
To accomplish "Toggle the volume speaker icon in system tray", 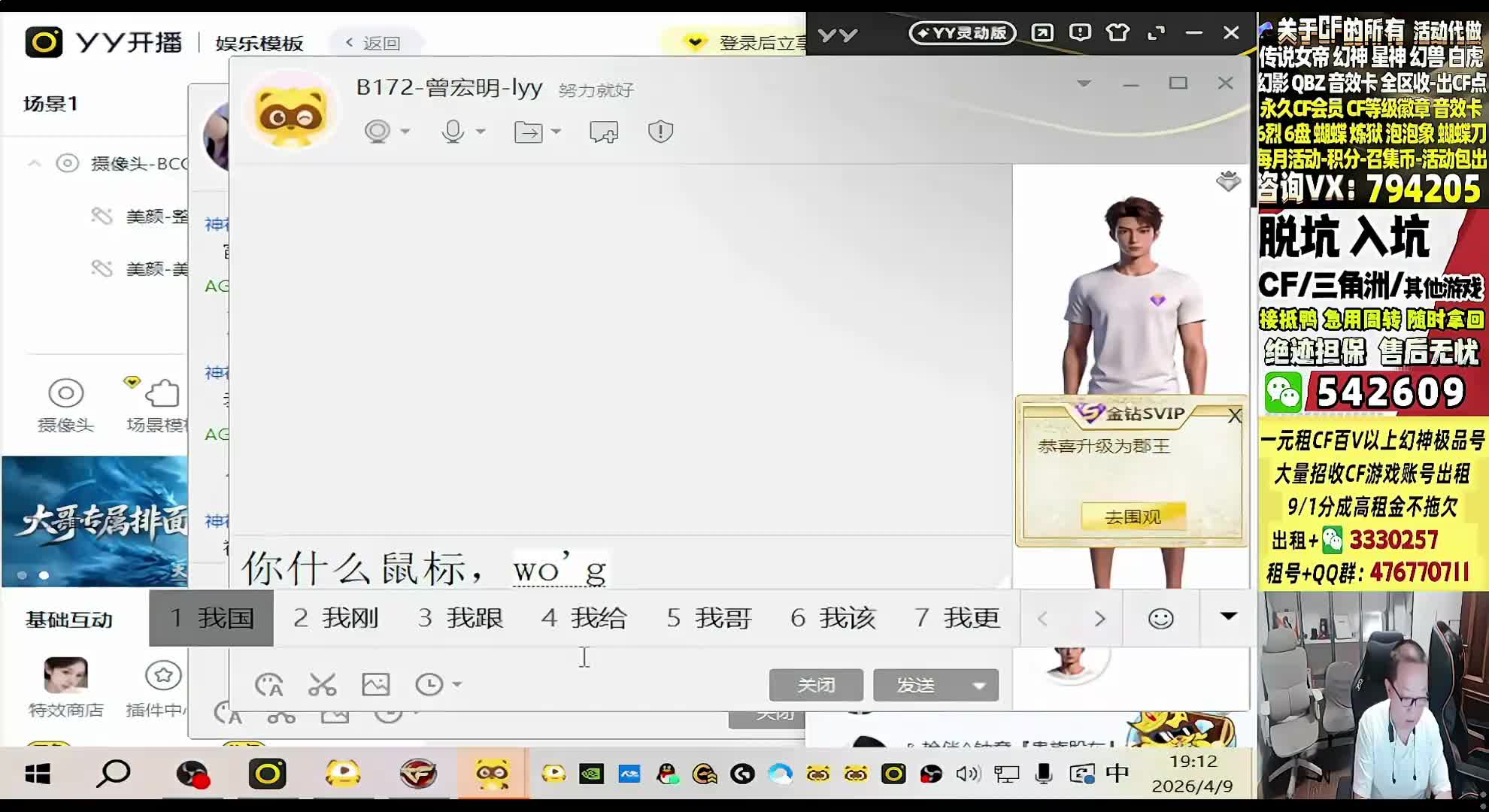I will point(968,774).
